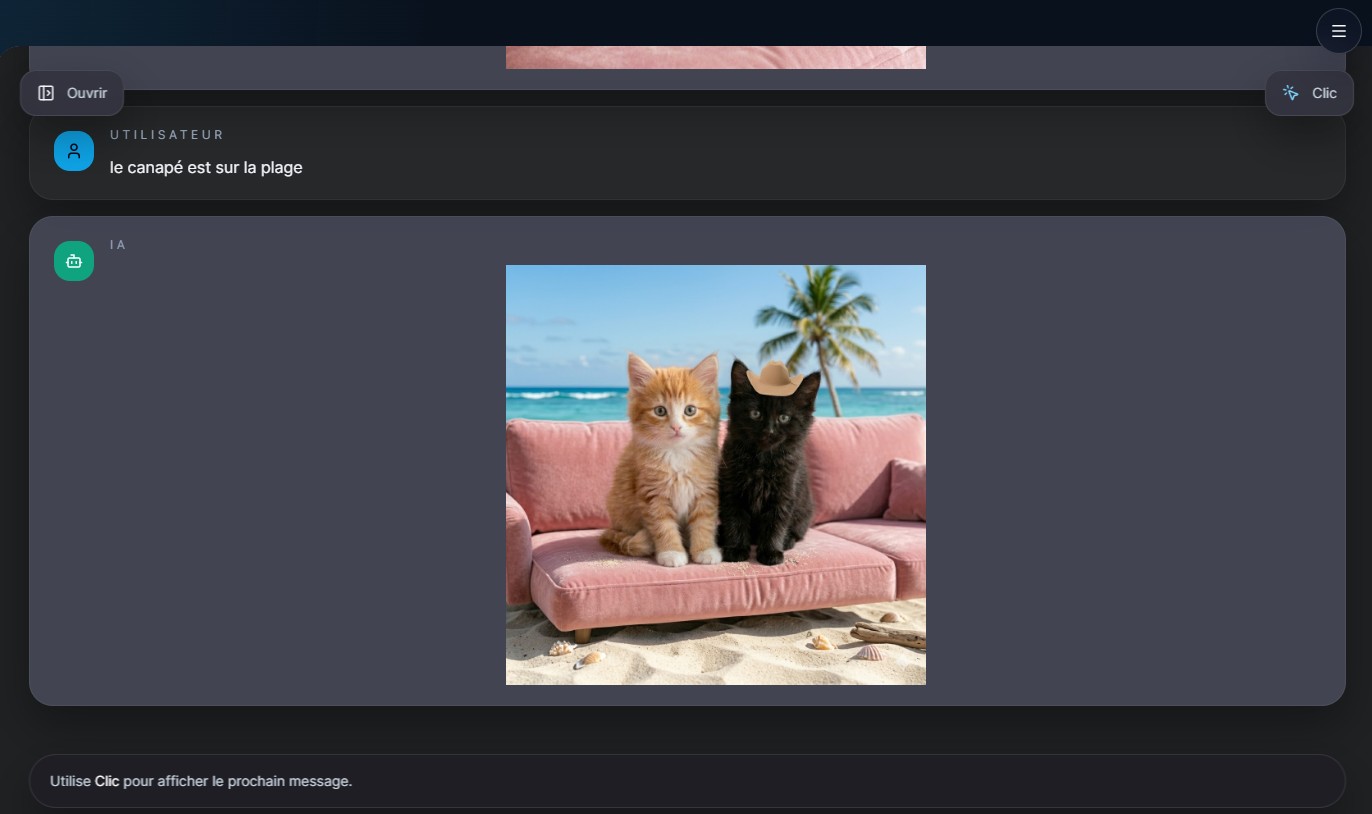Click the UTILISATEUR sender label

click(x=167, y=135)
